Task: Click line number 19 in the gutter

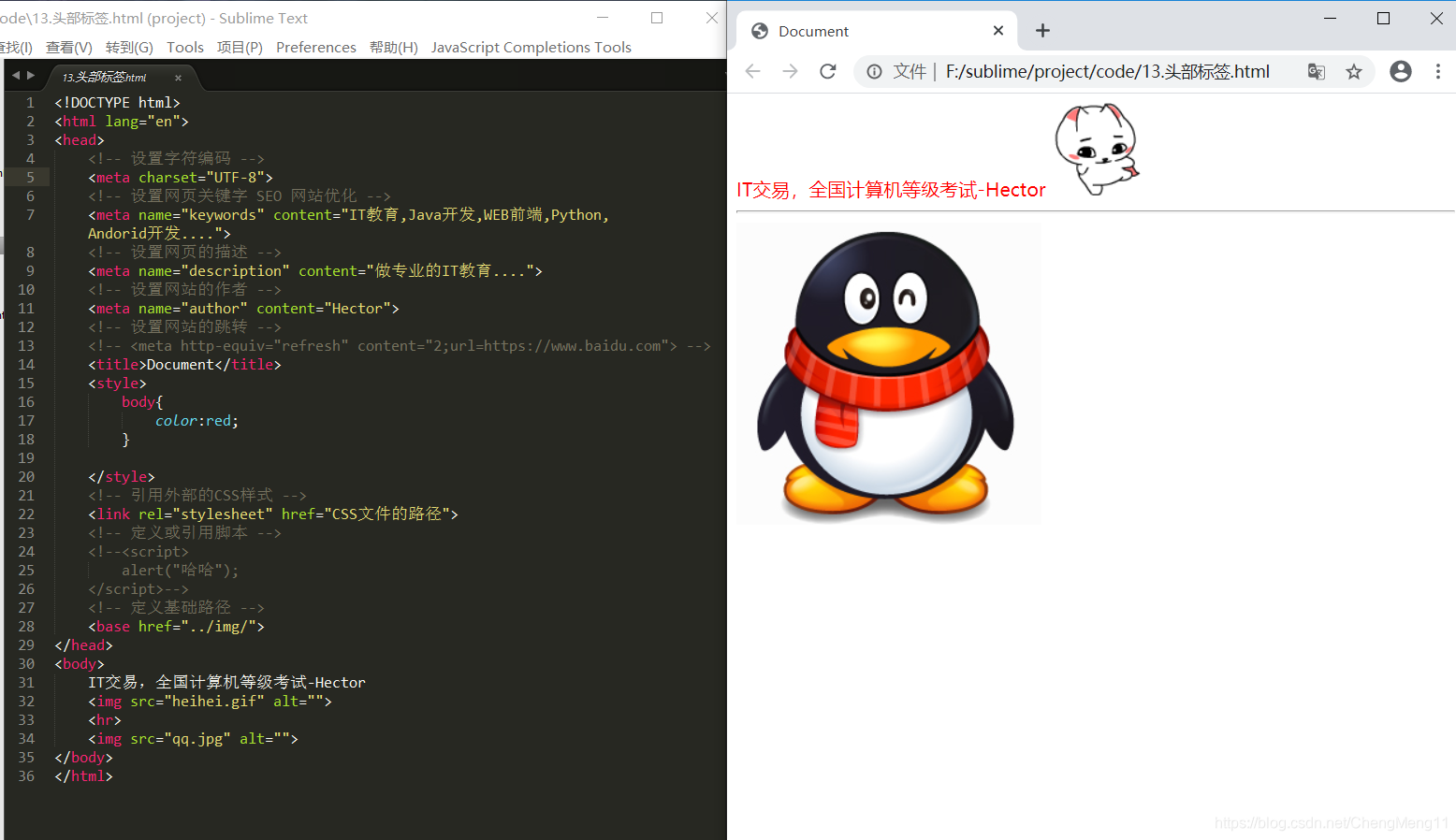Action: 26,458
